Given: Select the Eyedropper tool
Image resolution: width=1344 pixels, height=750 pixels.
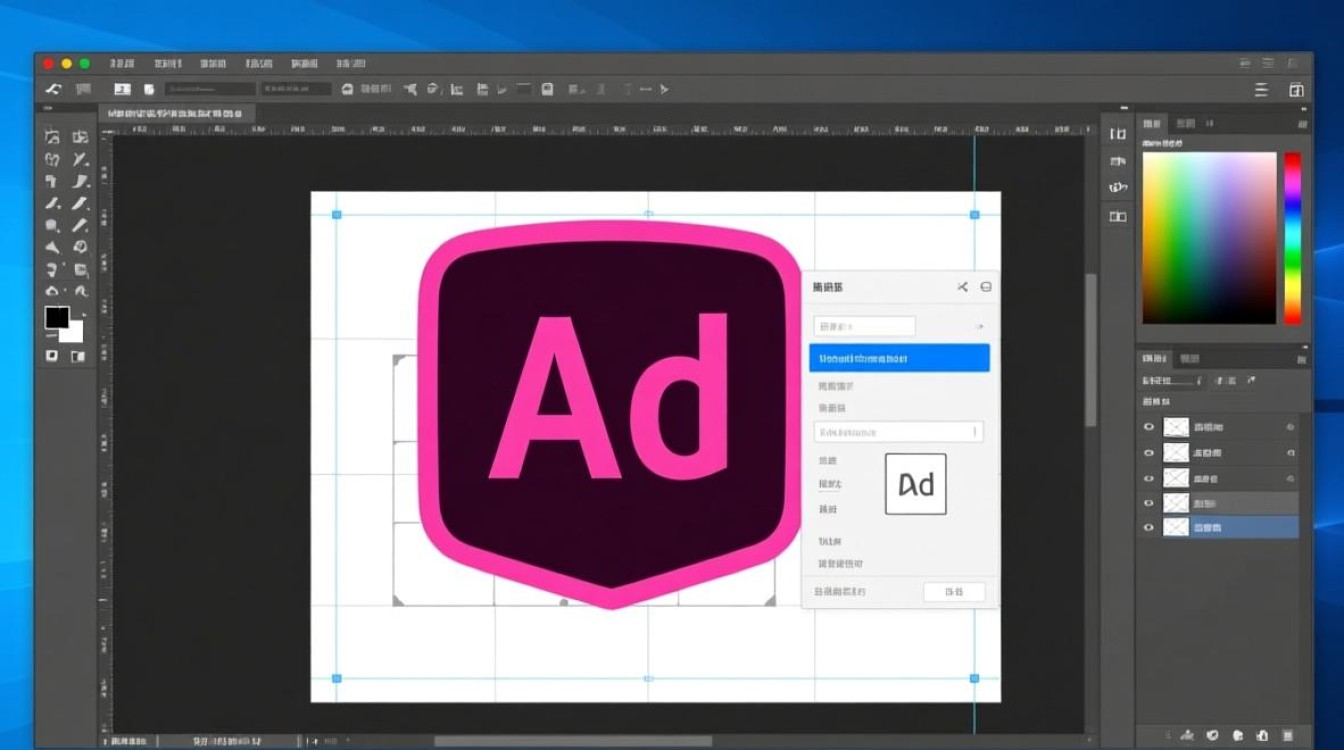Looking at the screenshot, I should [82, 180].
